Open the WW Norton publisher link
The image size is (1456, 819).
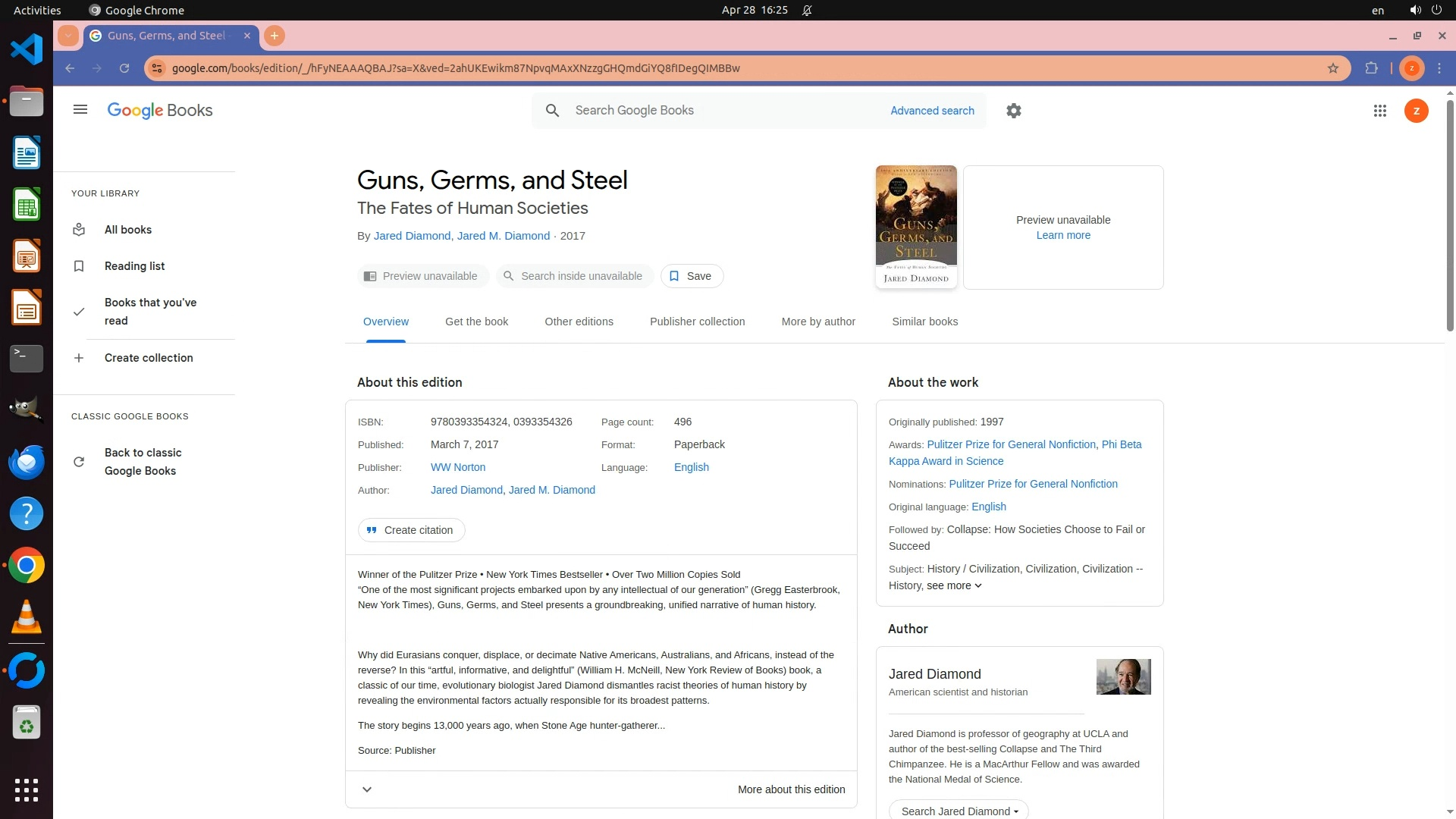point(458,467)
